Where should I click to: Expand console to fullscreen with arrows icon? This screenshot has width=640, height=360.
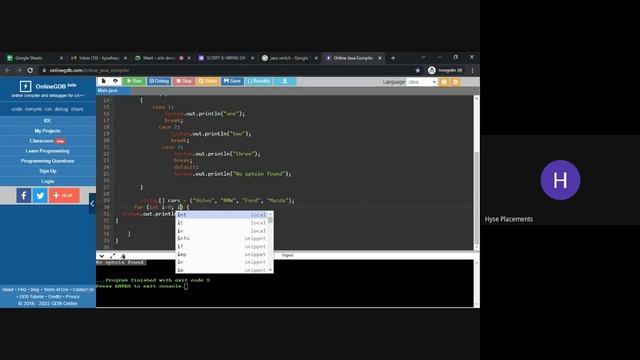112,256
